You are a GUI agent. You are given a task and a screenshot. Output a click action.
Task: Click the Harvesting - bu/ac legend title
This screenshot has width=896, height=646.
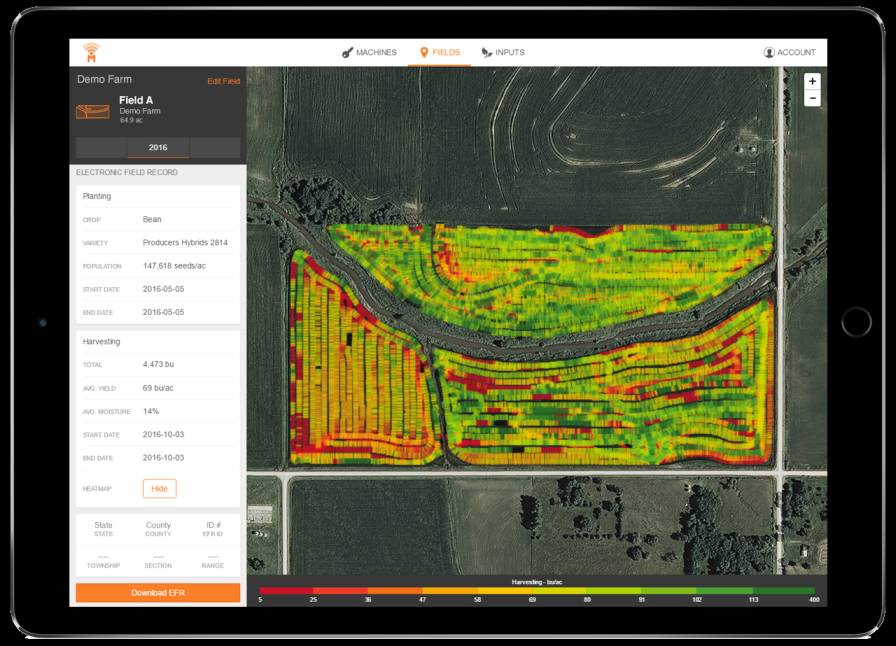coord(537,582)
